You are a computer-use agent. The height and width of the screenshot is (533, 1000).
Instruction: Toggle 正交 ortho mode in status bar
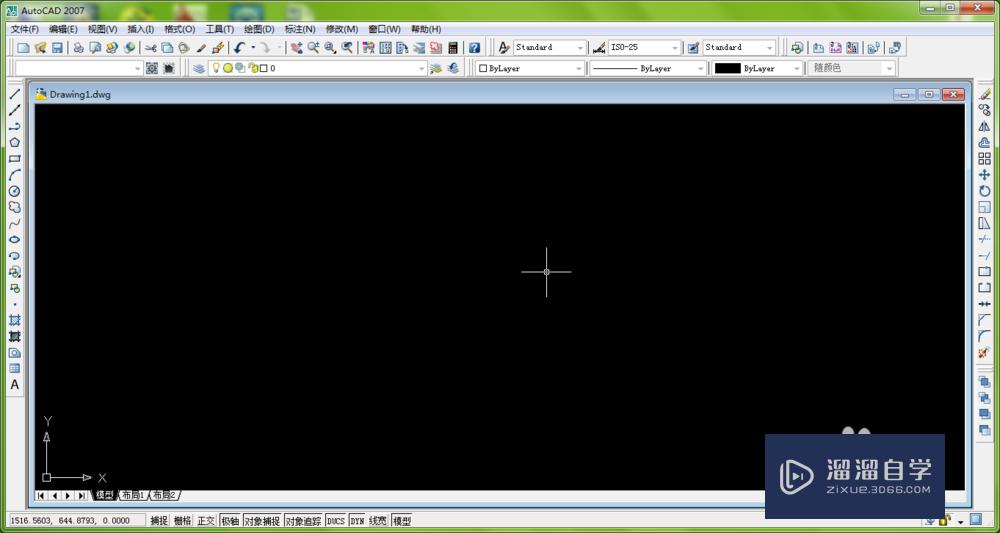pyautogui.click(x=206, y=521)
